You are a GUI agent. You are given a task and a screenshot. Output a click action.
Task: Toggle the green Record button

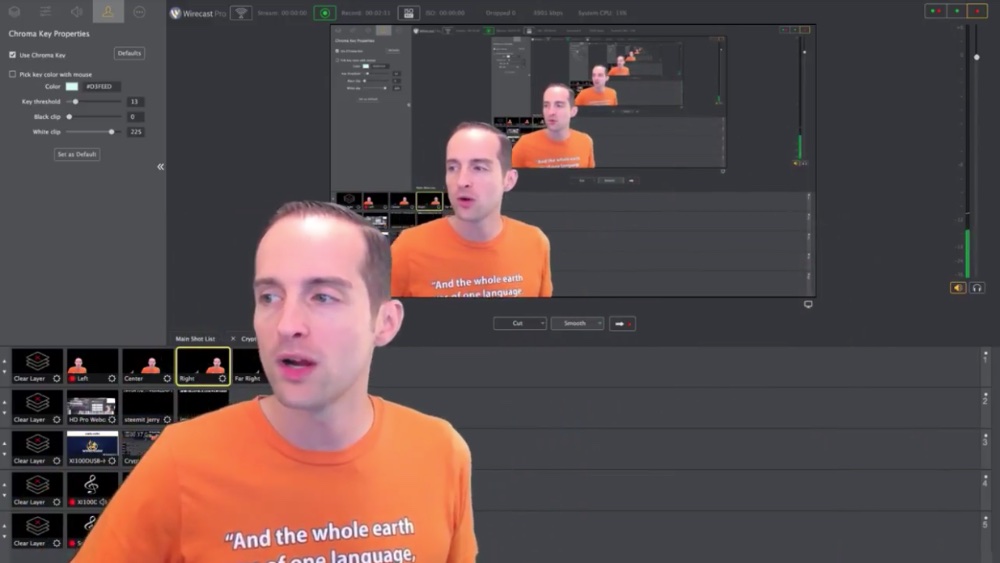[325, 13]
